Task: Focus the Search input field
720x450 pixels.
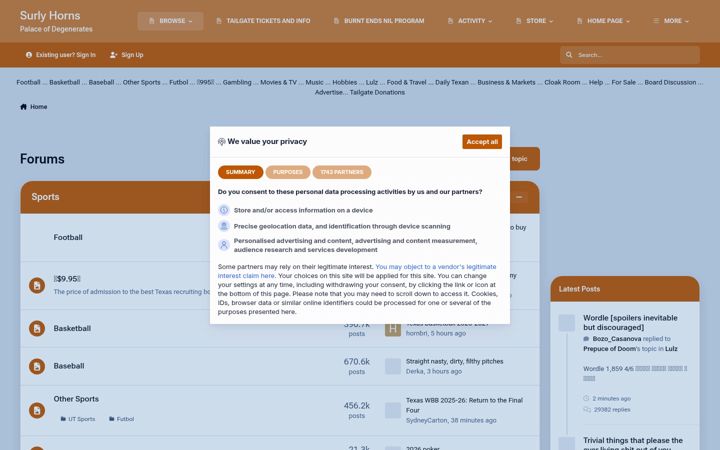Action: coord(636,55)
